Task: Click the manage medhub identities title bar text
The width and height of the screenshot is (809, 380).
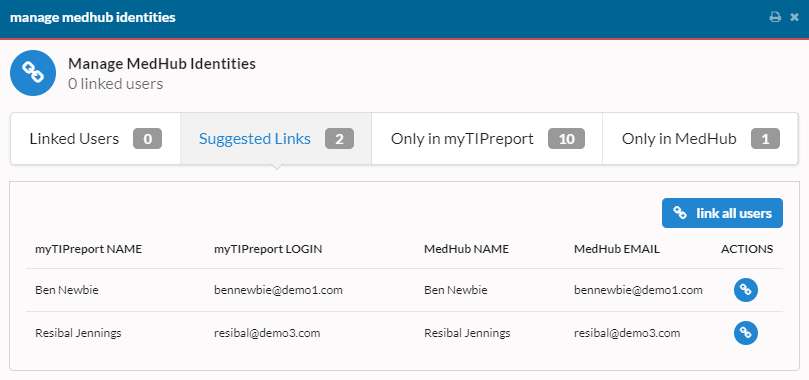Action: 93,18
